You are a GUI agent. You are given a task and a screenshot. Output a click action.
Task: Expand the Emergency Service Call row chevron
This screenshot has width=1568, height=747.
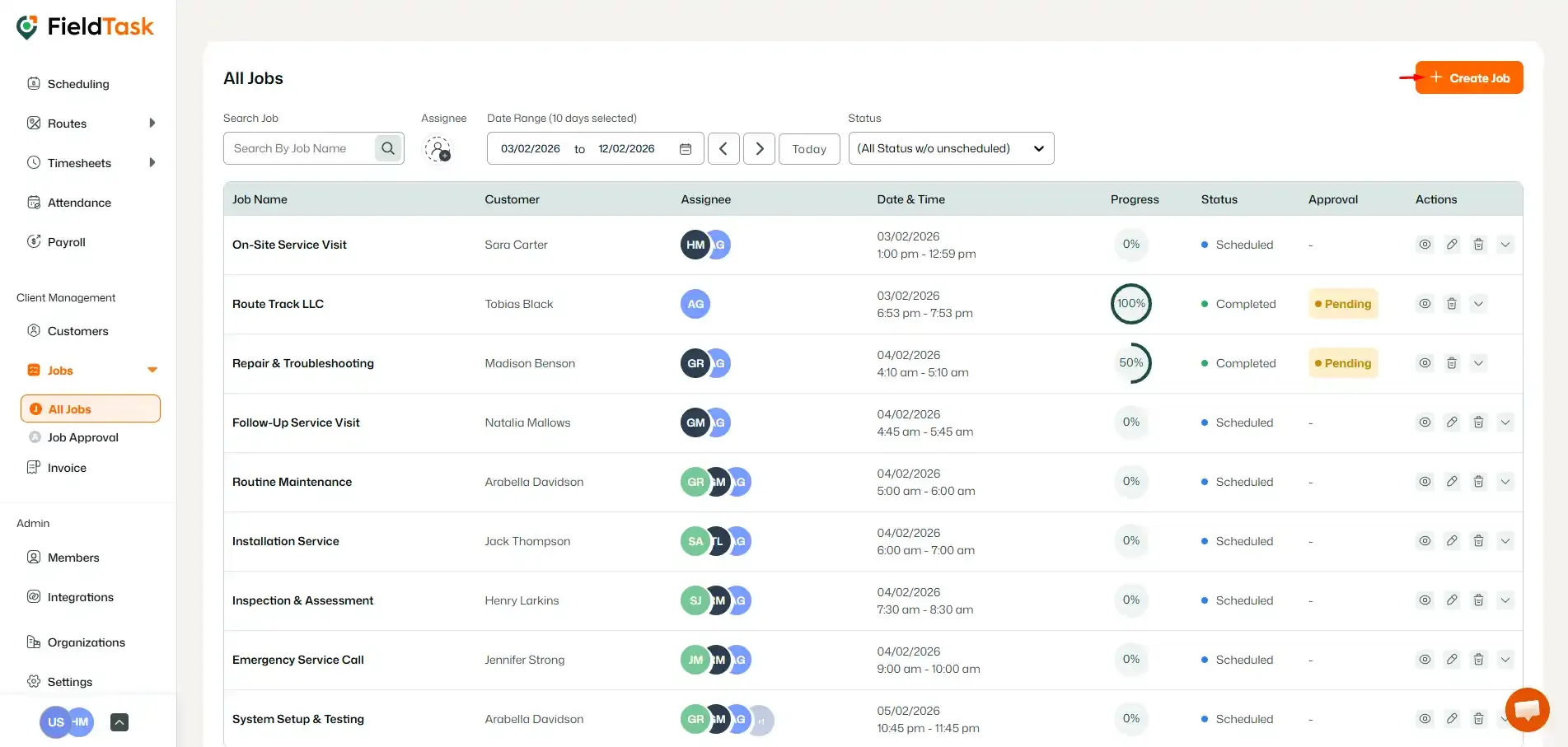point(1505,660)
